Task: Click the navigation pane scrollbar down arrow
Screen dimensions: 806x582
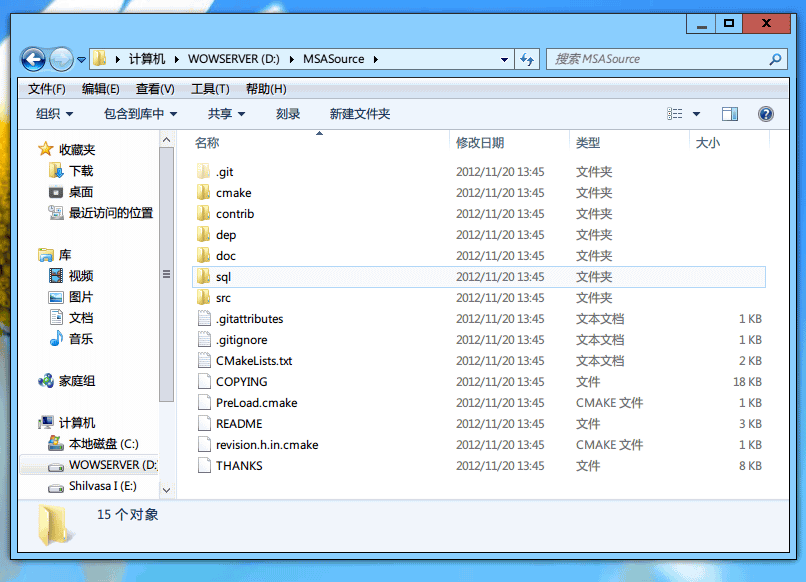Action: [167, 490]
